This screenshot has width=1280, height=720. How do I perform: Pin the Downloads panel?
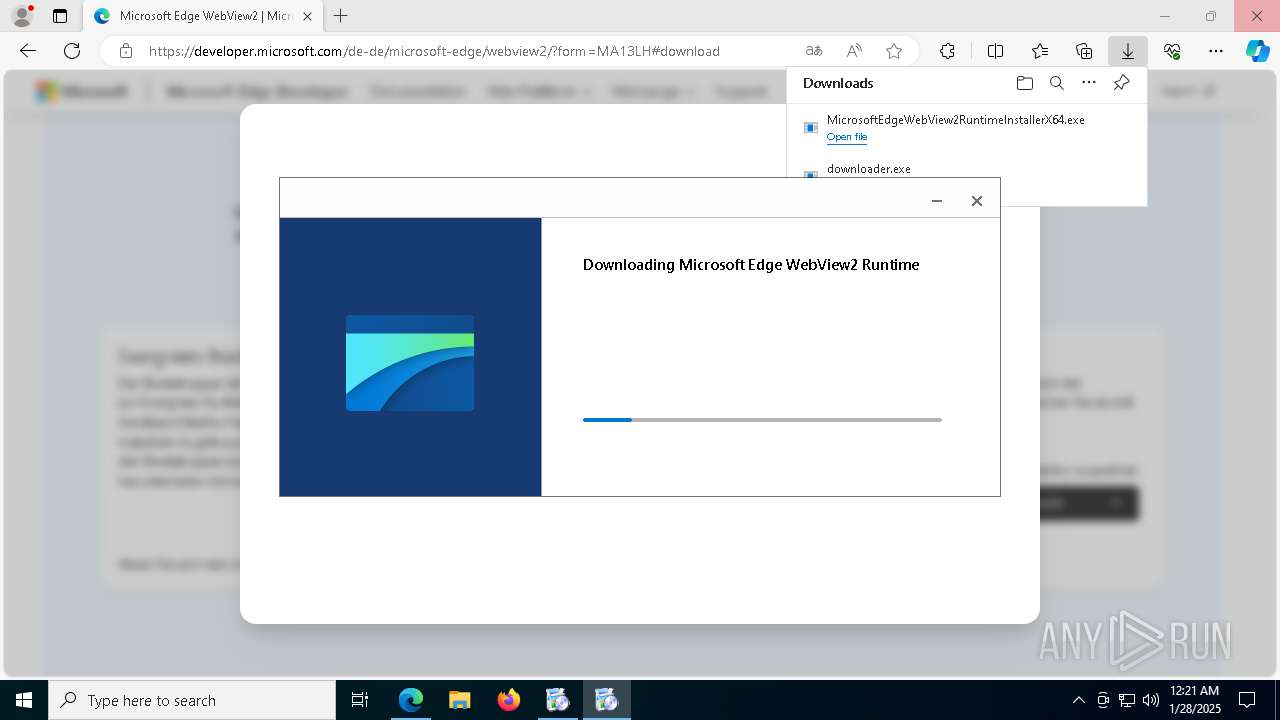pos(1121,83)
